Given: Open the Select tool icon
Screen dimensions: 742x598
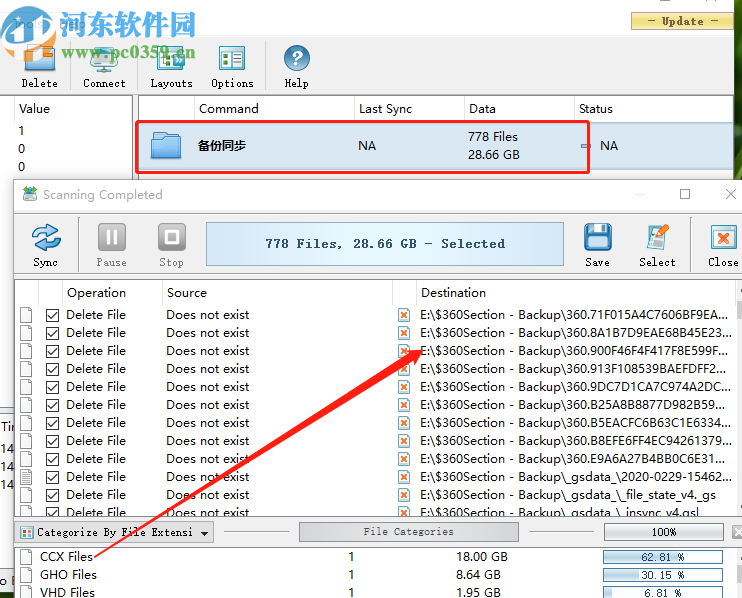Looking at the screenshot, I should click(x=657, y=237).
